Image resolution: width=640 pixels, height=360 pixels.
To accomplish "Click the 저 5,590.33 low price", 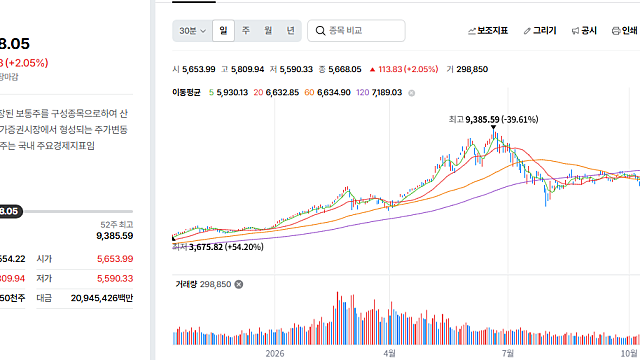I will click(x=291, y=69).
